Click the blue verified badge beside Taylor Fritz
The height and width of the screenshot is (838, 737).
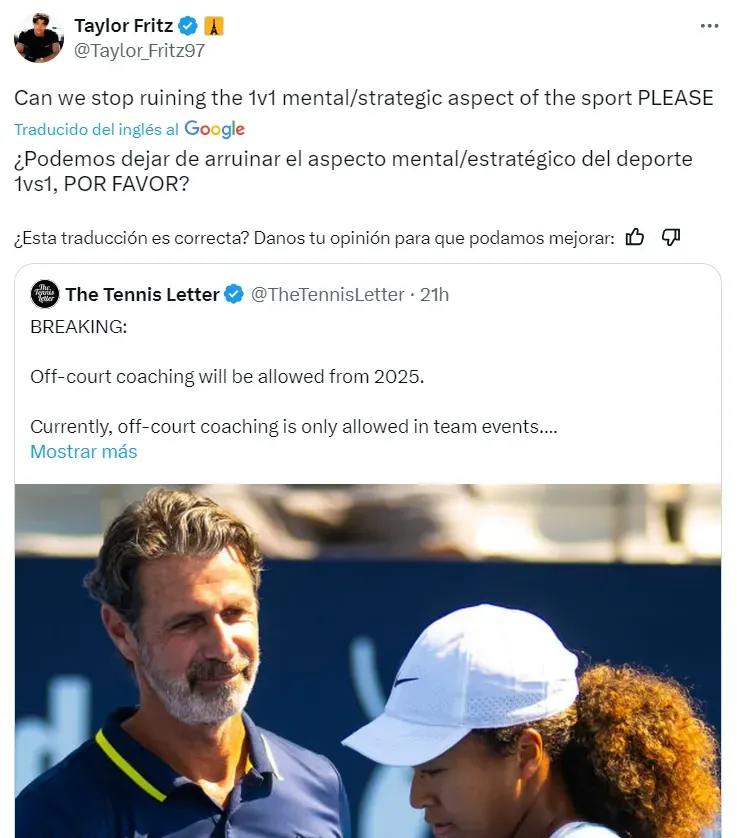coord(188,26)
